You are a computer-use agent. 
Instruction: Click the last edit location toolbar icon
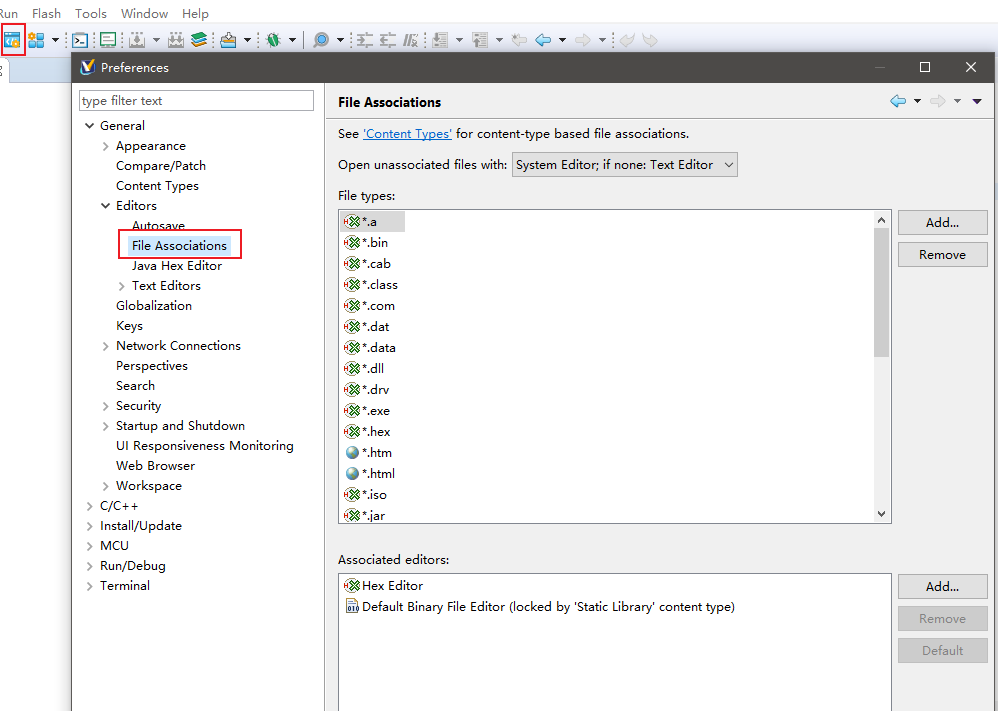click(519, 40)
